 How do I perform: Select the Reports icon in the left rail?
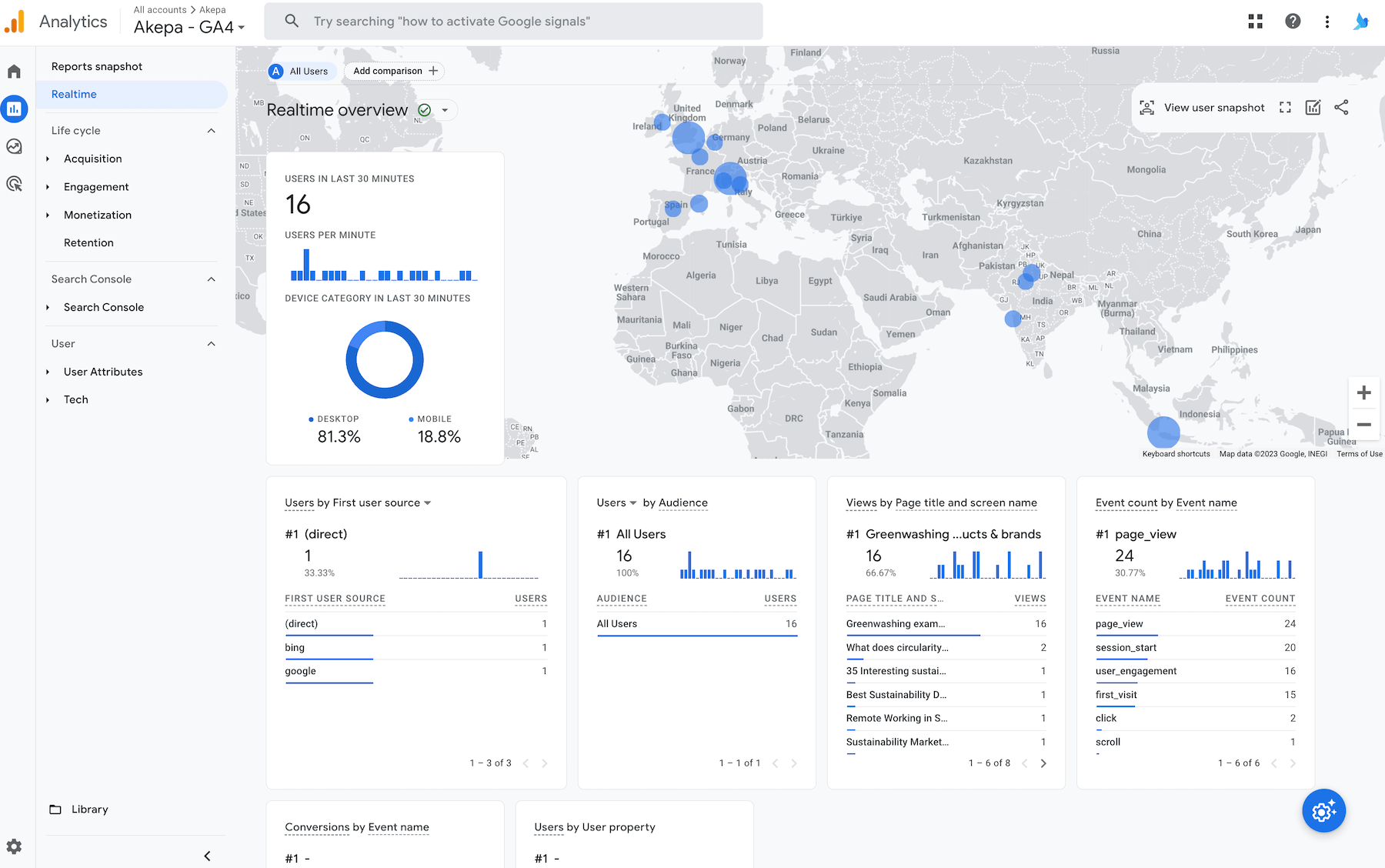click(14, 109)
